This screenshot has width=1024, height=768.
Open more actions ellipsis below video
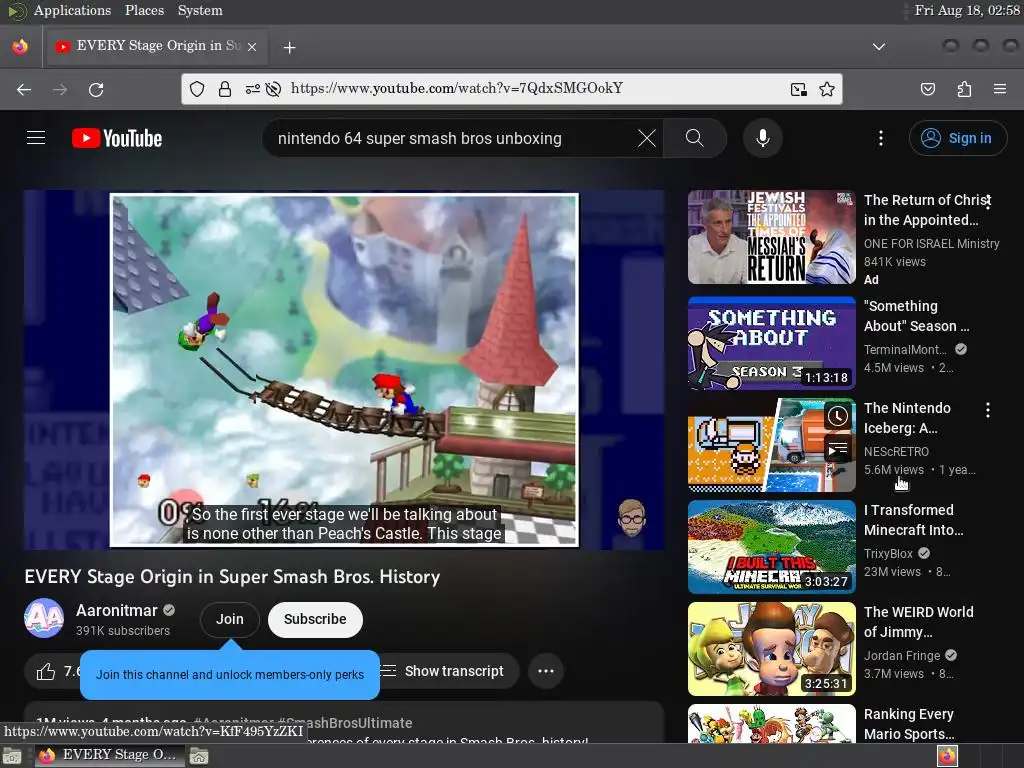(x=546, y=671)
